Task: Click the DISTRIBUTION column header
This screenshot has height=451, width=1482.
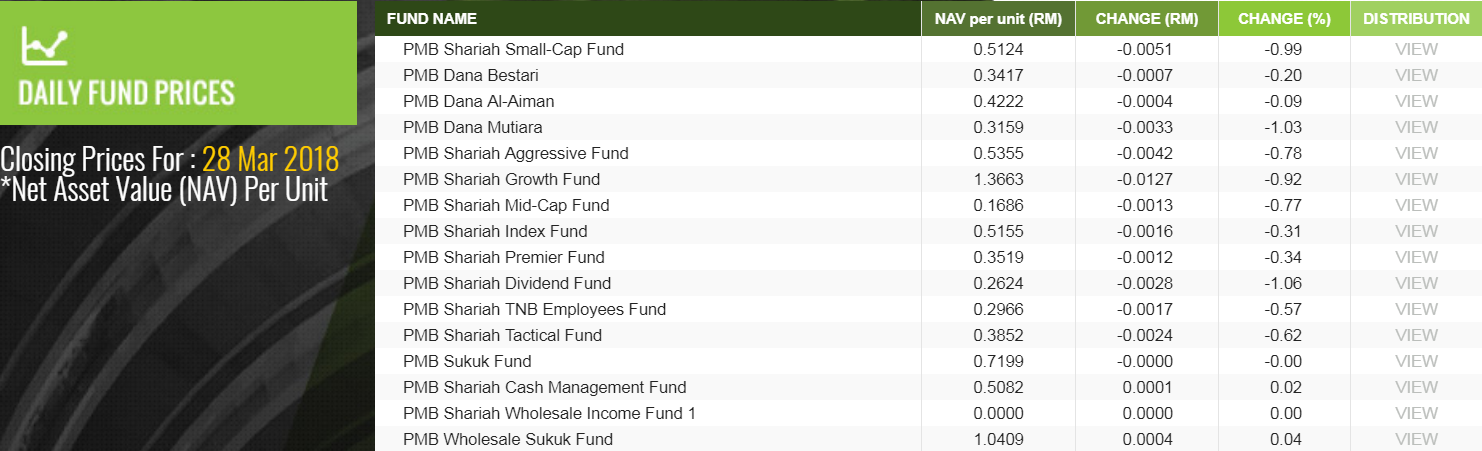Action: tap(1416, 19)
